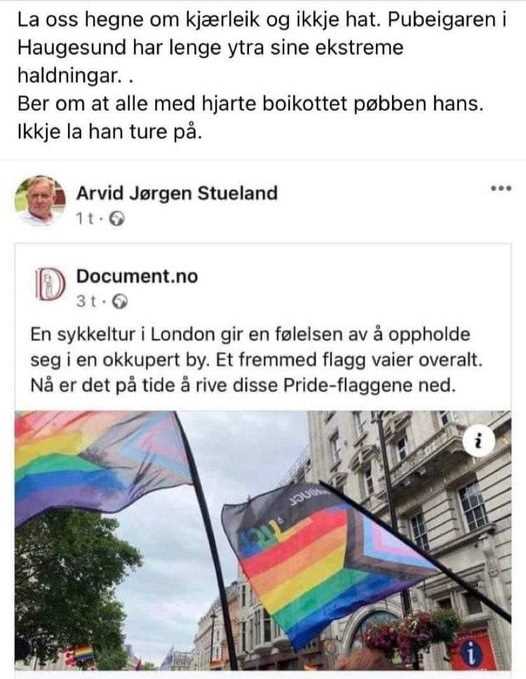Click the line "Nå er det på tide"
Screen dimensions: 526x679
[x=243, y=385]
